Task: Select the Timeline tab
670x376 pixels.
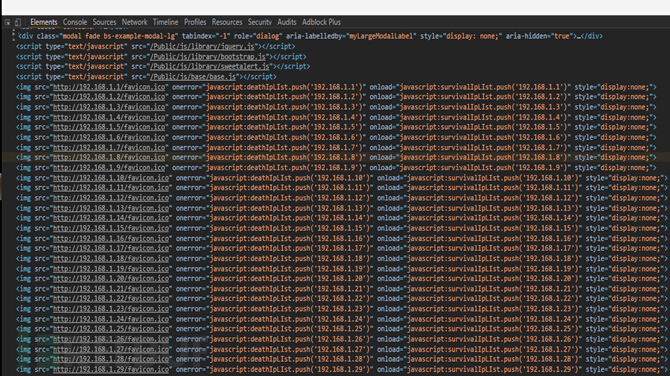Action: click(165, 22)
